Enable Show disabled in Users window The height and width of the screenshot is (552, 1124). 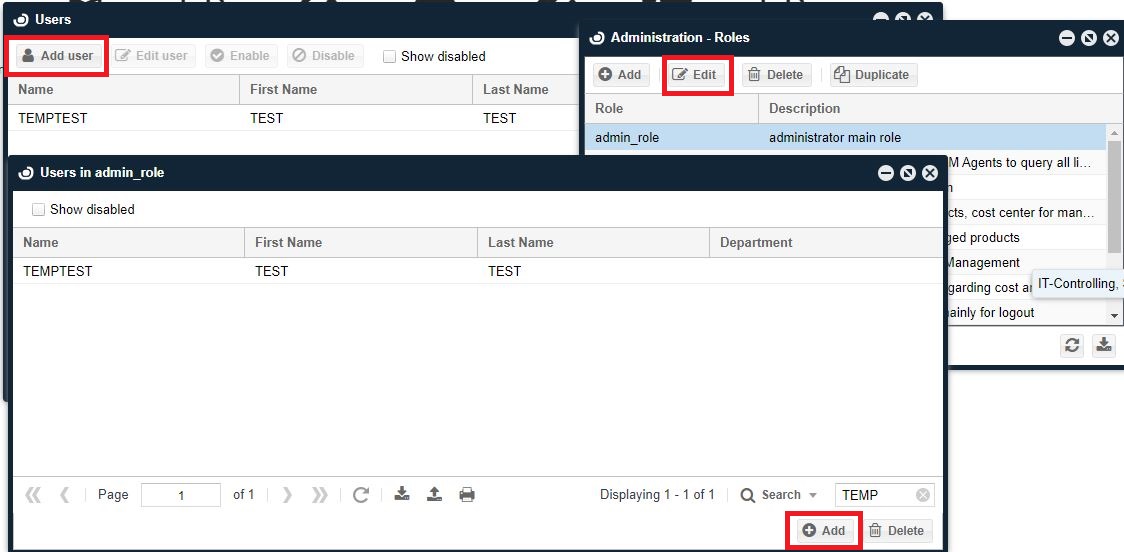tap(390, 57)
